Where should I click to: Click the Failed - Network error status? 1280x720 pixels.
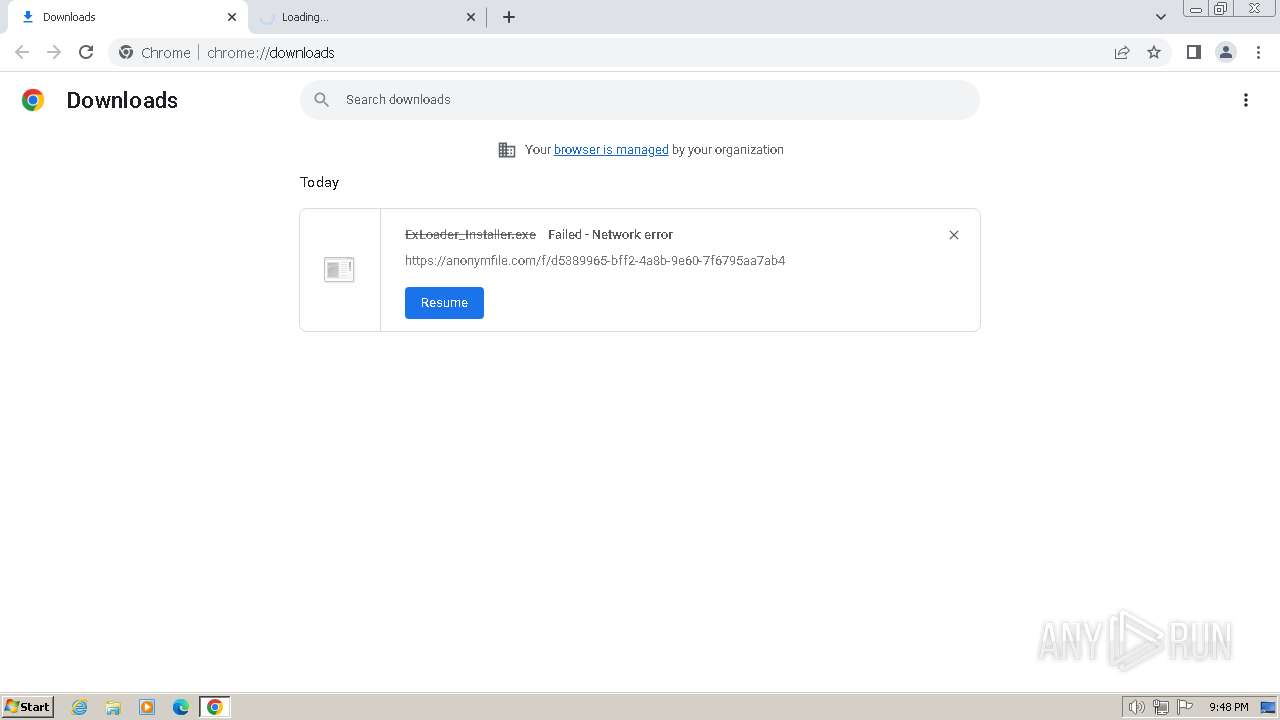point(610,235)
